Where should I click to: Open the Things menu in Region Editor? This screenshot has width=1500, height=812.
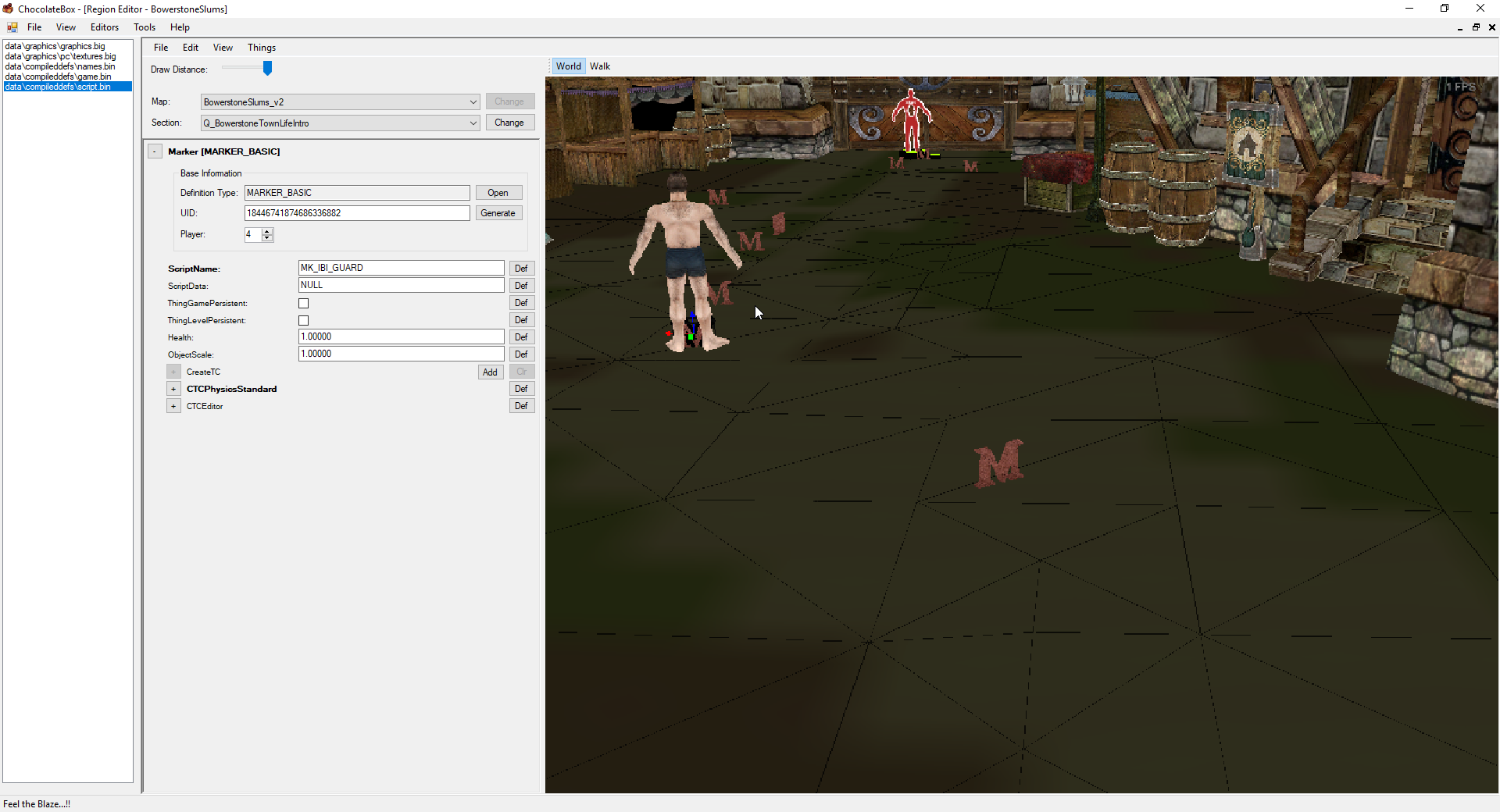[262, 48]
